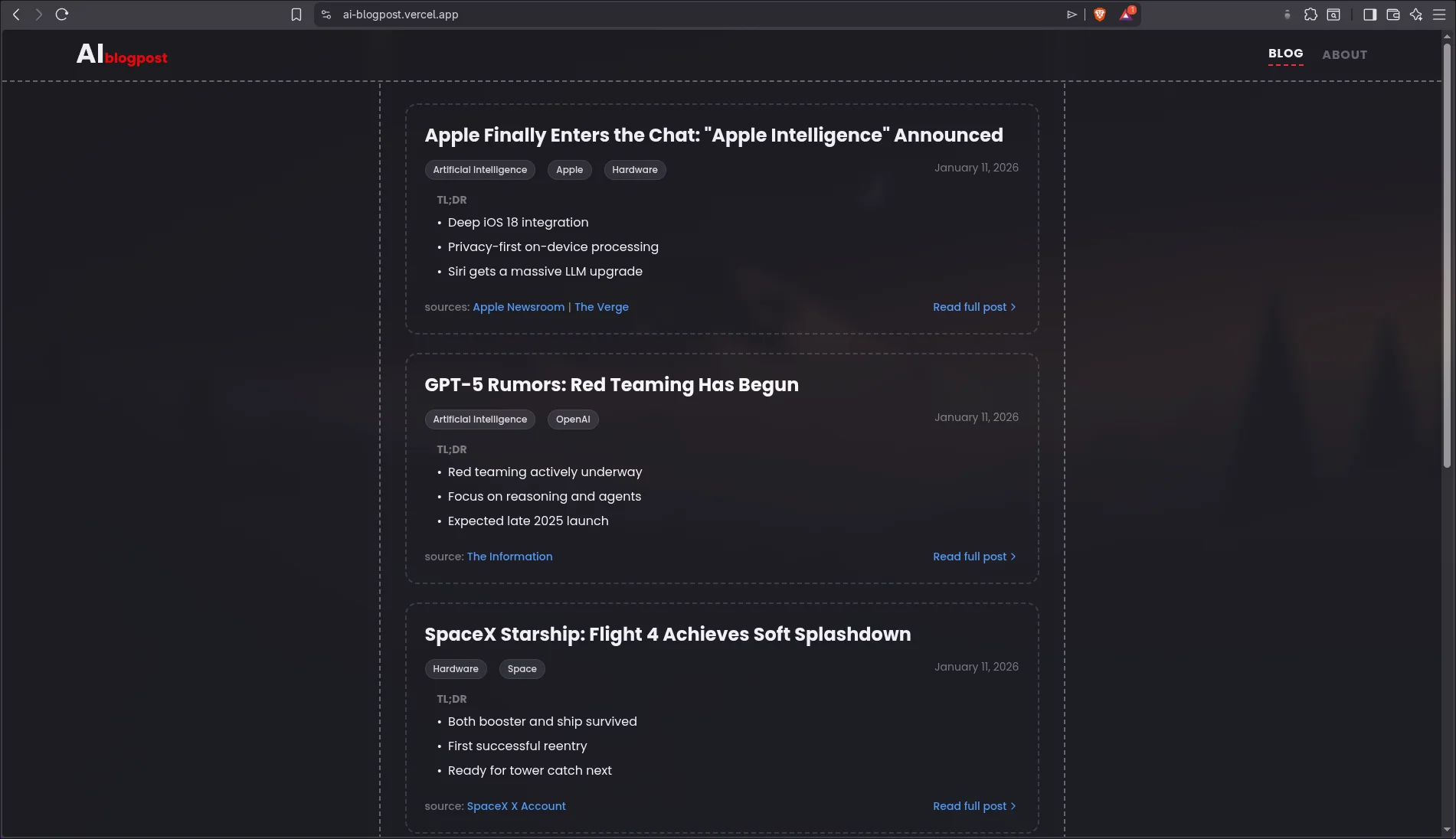The height and width of the screenshot is (839, 1456).
Task: Read full post for GPT-5 Rumors article
Action: pyautogui.click(x=974, y=557)
